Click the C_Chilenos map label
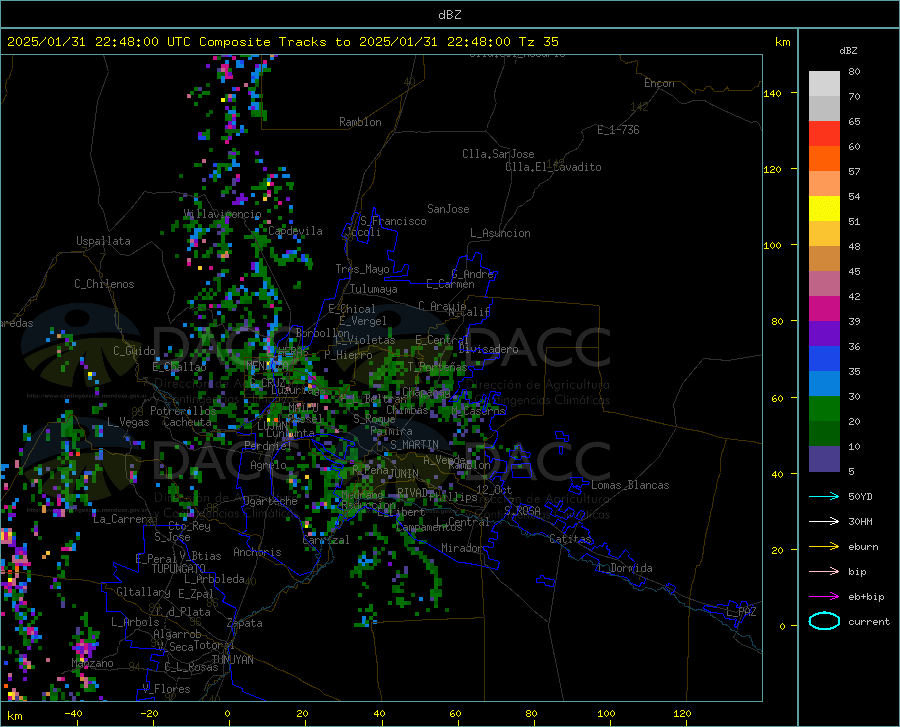 (x=104, y=284)
